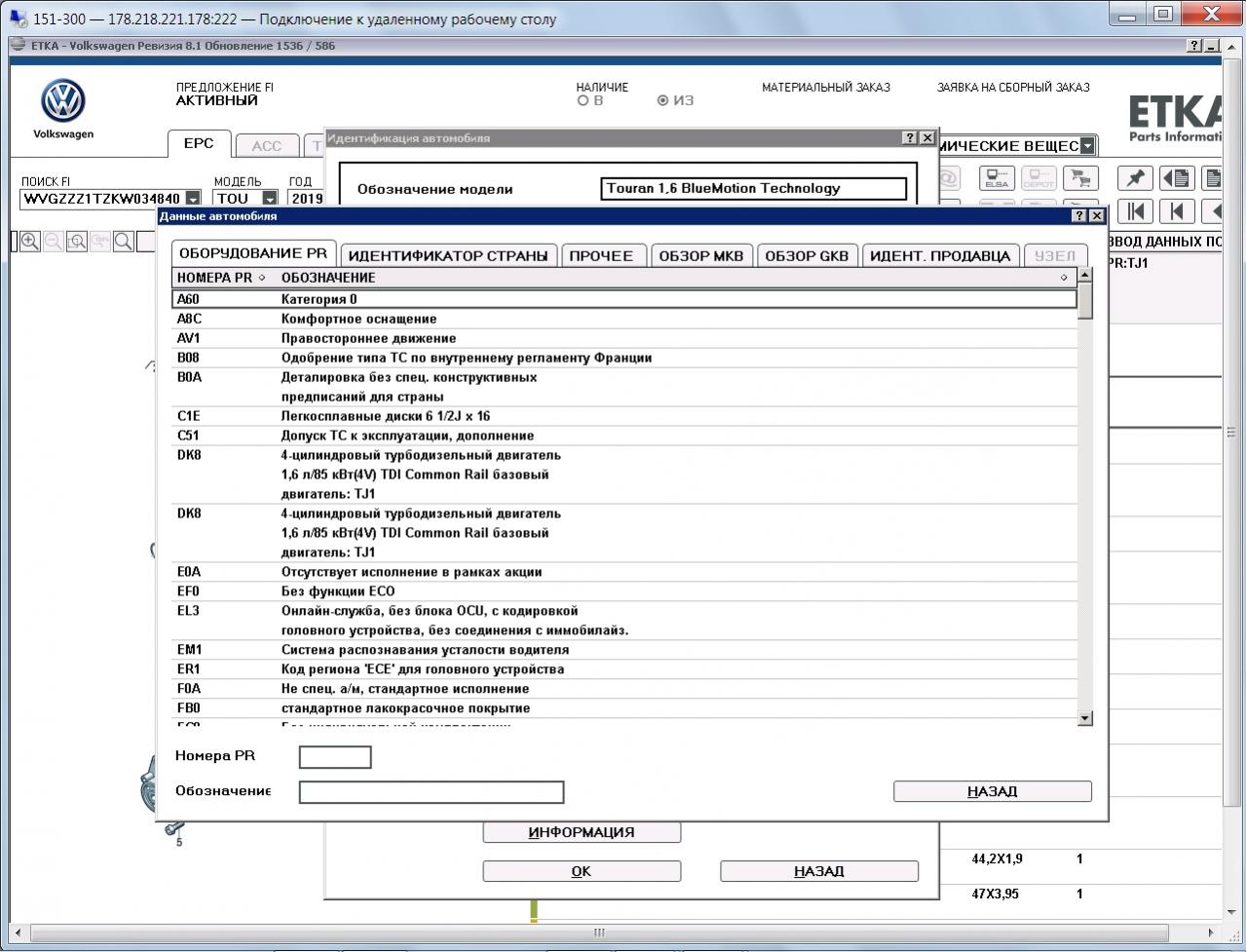1246x952 pixels.
Task: Select row ER1 Код региона 'ECE'
Action: tap(624, 669)
